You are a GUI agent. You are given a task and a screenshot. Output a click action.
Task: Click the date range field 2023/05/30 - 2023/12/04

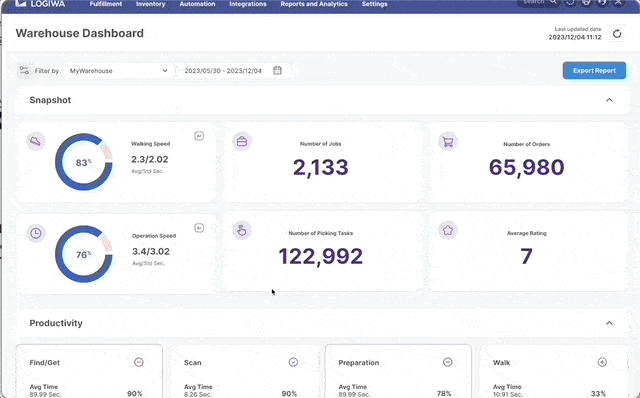point(233,71)
